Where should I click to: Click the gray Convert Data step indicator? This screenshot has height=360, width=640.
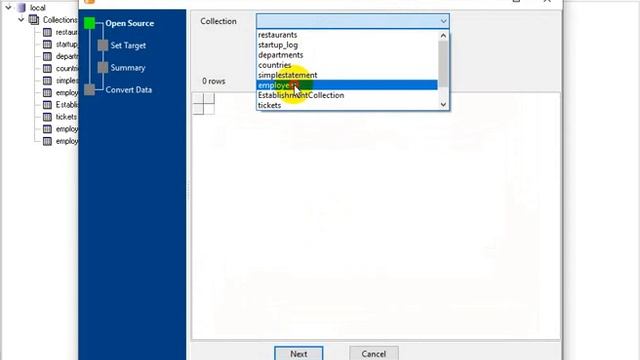[89, 90]
